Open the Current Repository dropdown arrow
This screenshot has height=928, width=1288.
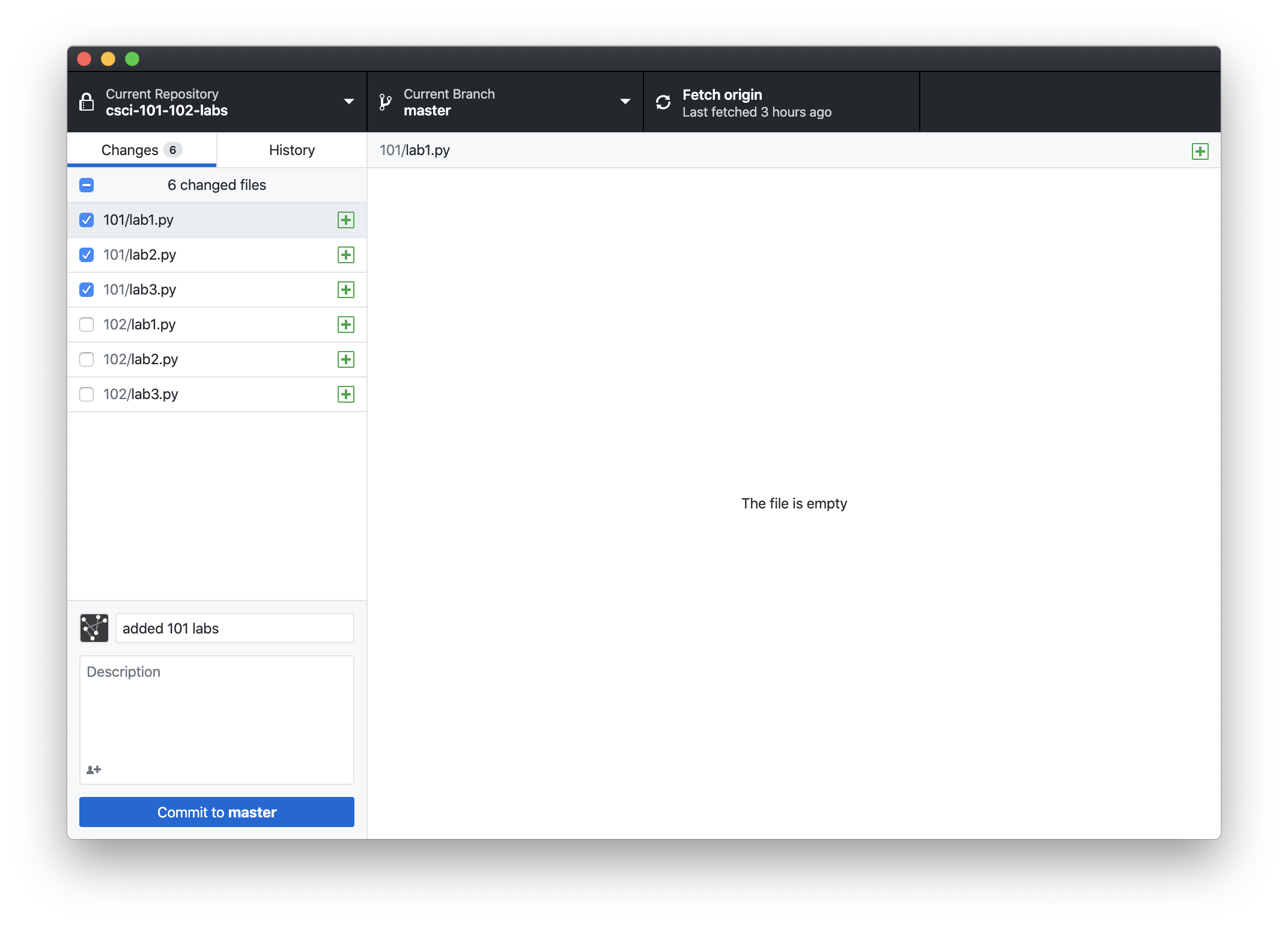348,102
